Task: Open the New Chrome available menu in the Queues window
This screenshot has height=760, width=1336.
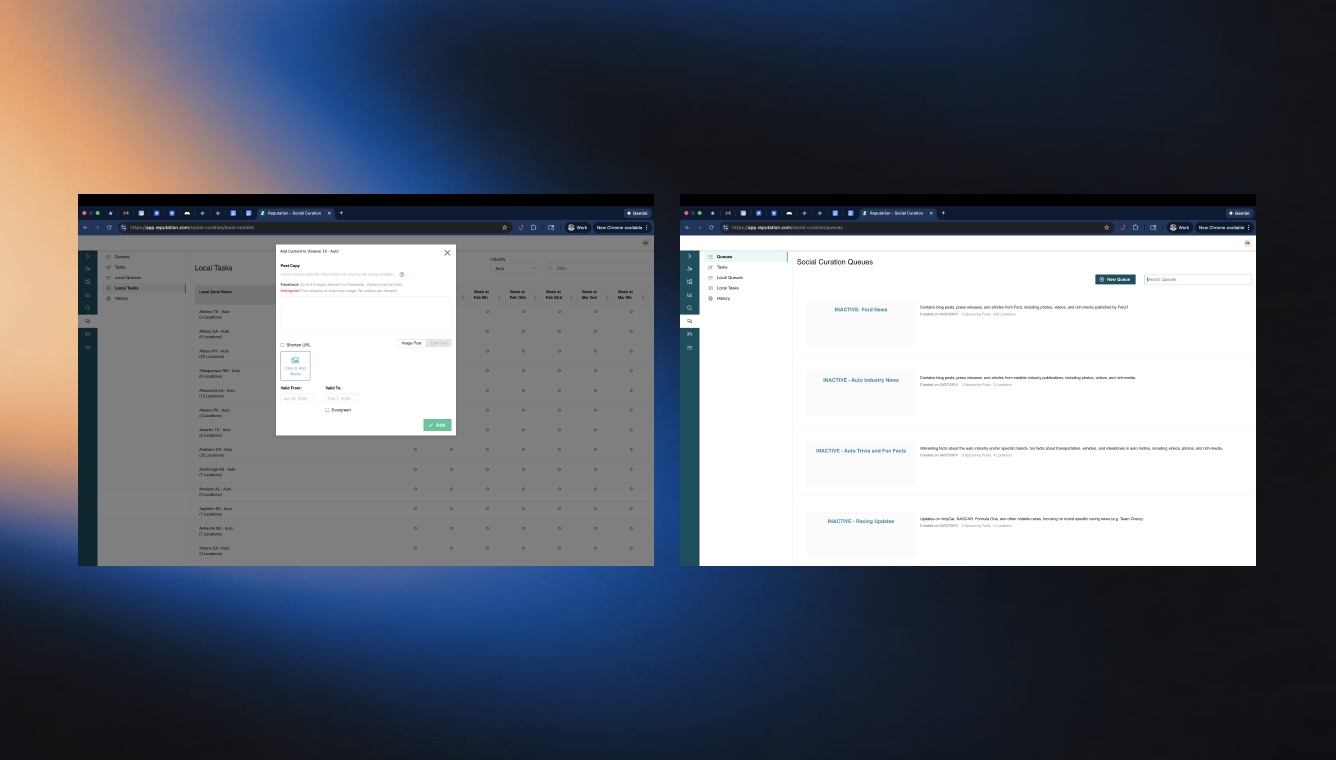Action: point(1224,227)
